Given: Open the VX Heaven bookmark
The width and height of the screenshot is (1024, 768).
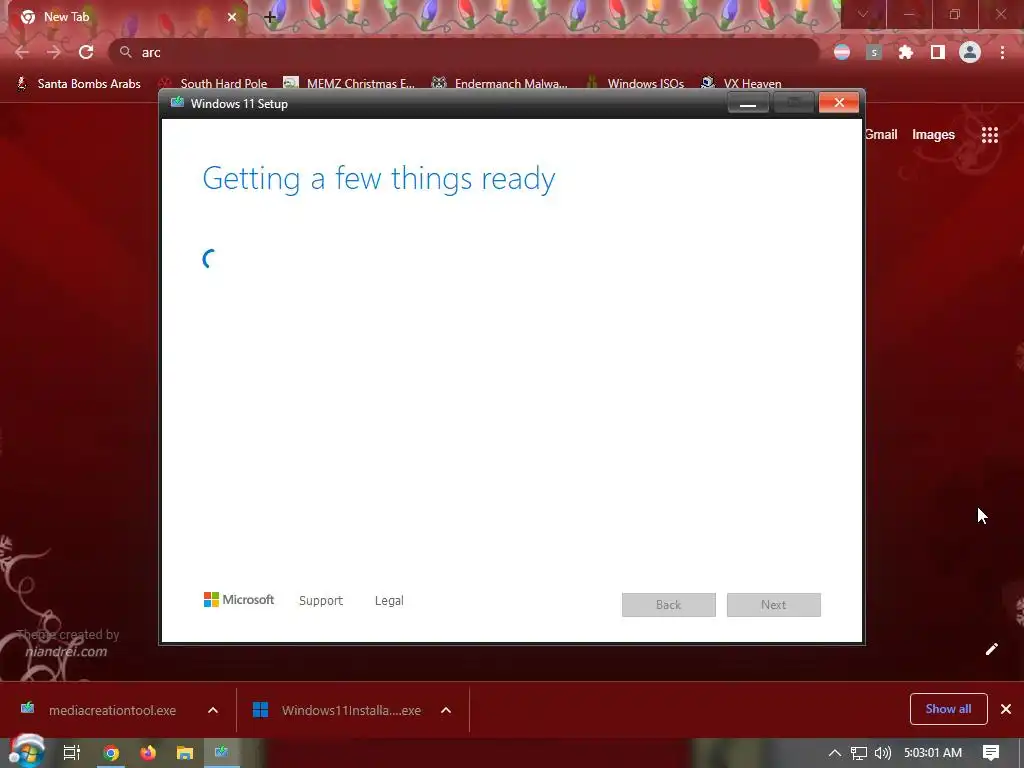Looking at the screenshot, I should [741, 84].
